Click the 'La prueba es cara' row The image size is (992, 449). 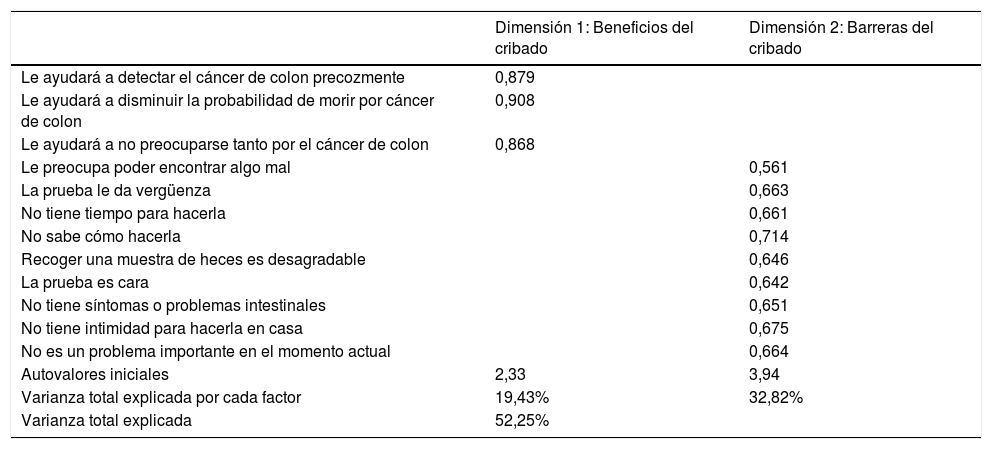click(86, 282)
